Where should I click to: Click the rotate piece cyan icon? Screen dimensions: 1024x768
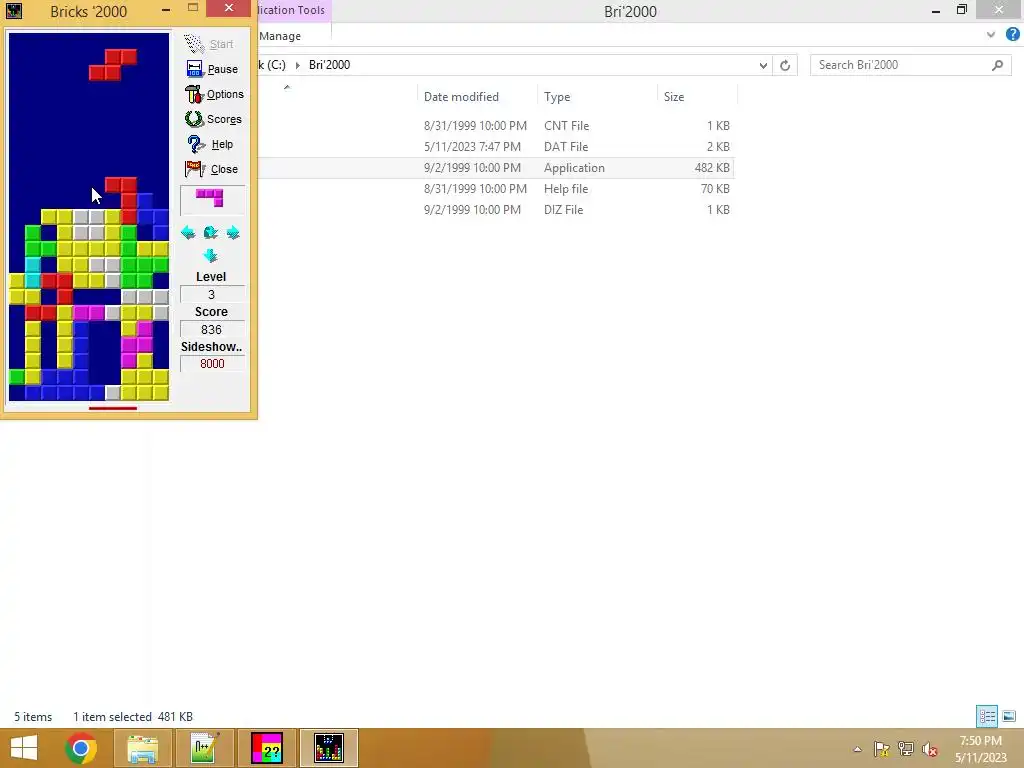coord(210,232)
